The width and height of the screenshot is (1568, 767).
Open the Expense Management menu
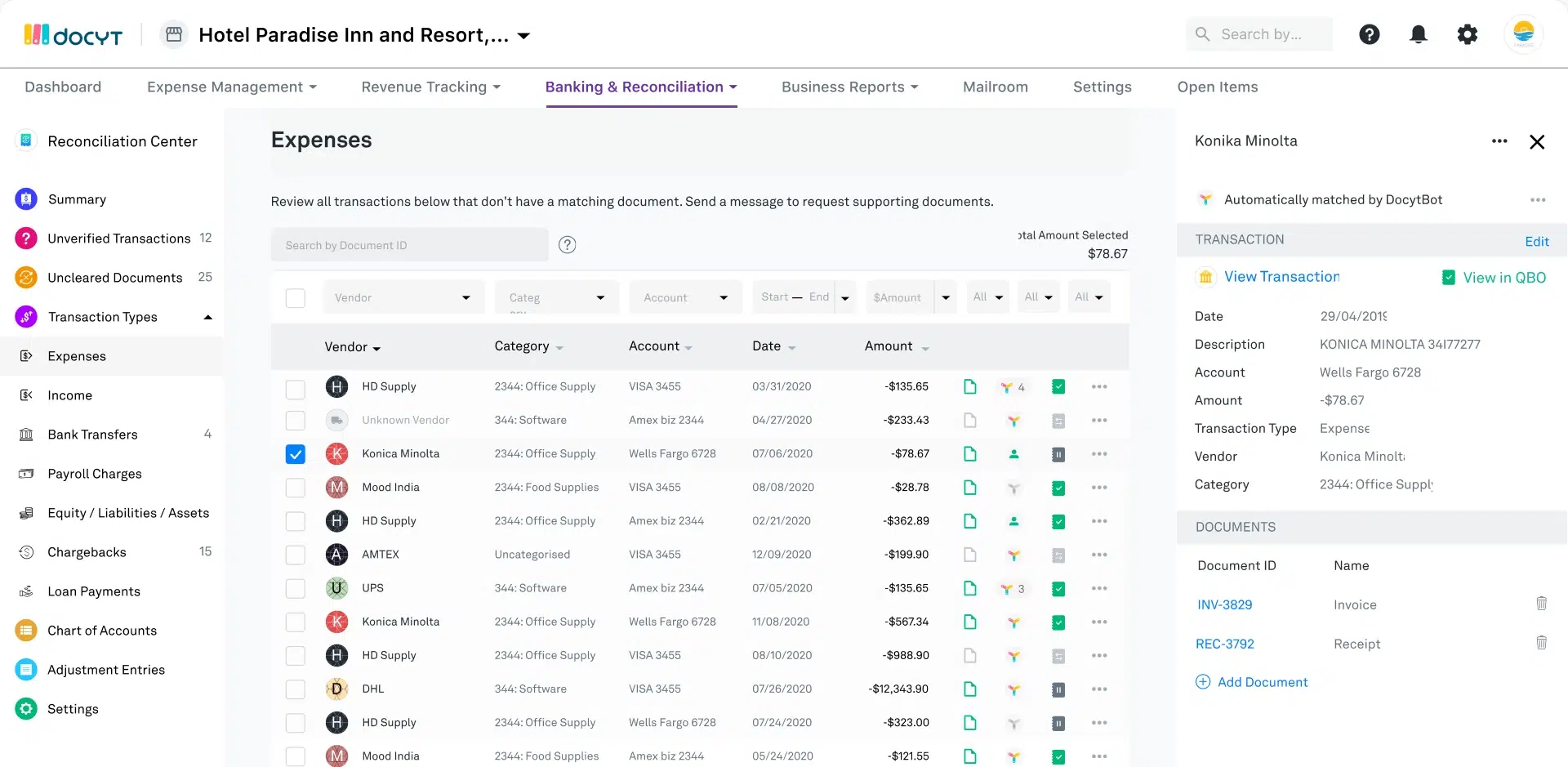click(x=232, y=87)
